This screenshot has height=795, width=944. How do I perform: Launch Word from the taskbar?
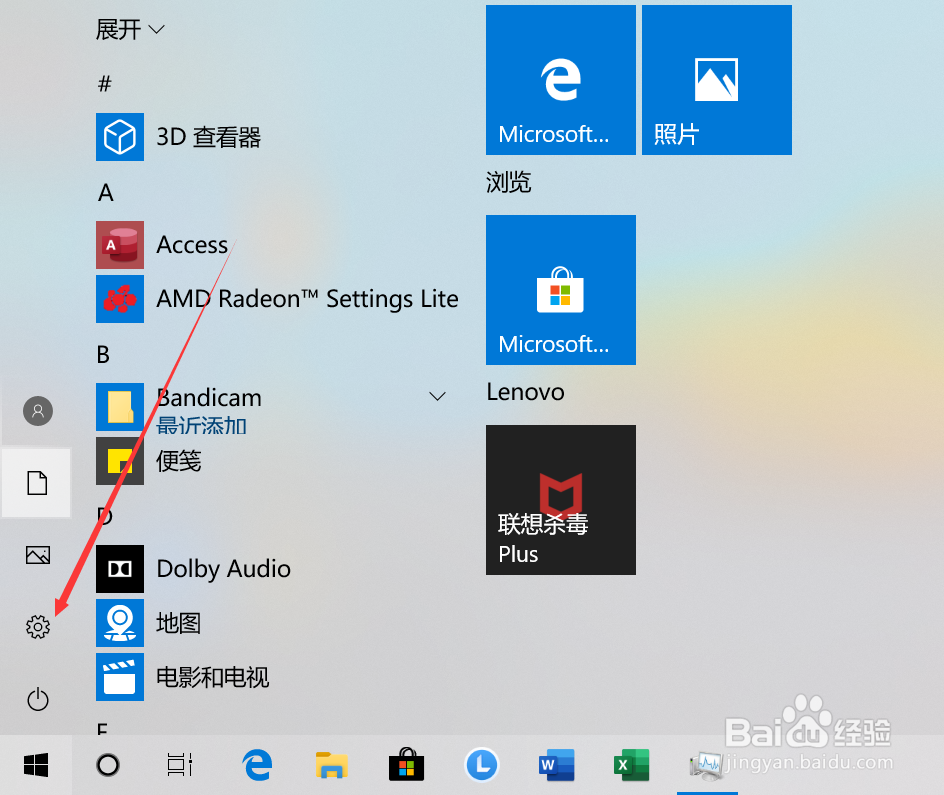pyautogui.click(x=556, y=765)
